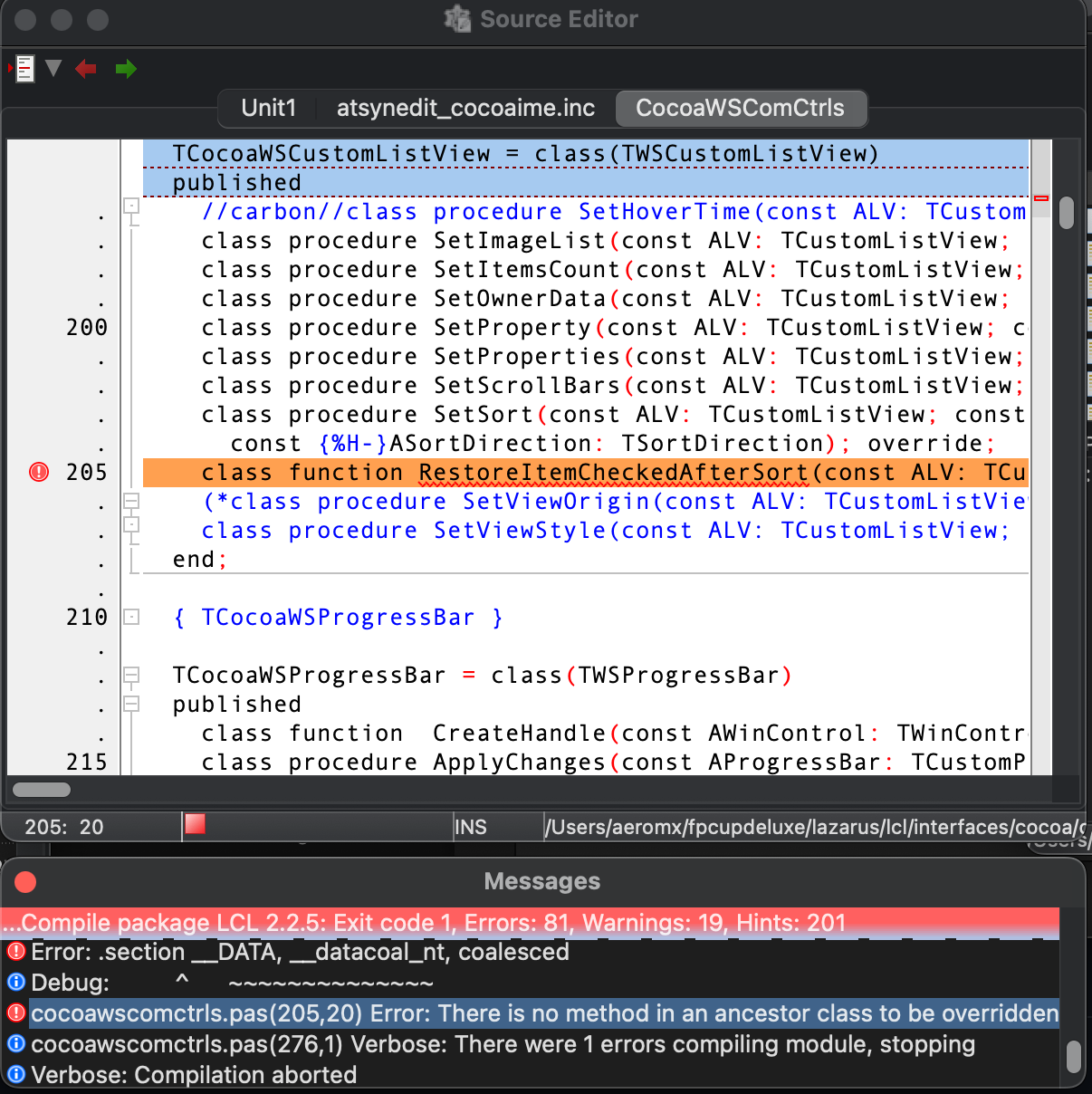Click the red error icon on the highlighted error row
This screenshot has width=1092, height=1094.
(x=15, y=1013)
